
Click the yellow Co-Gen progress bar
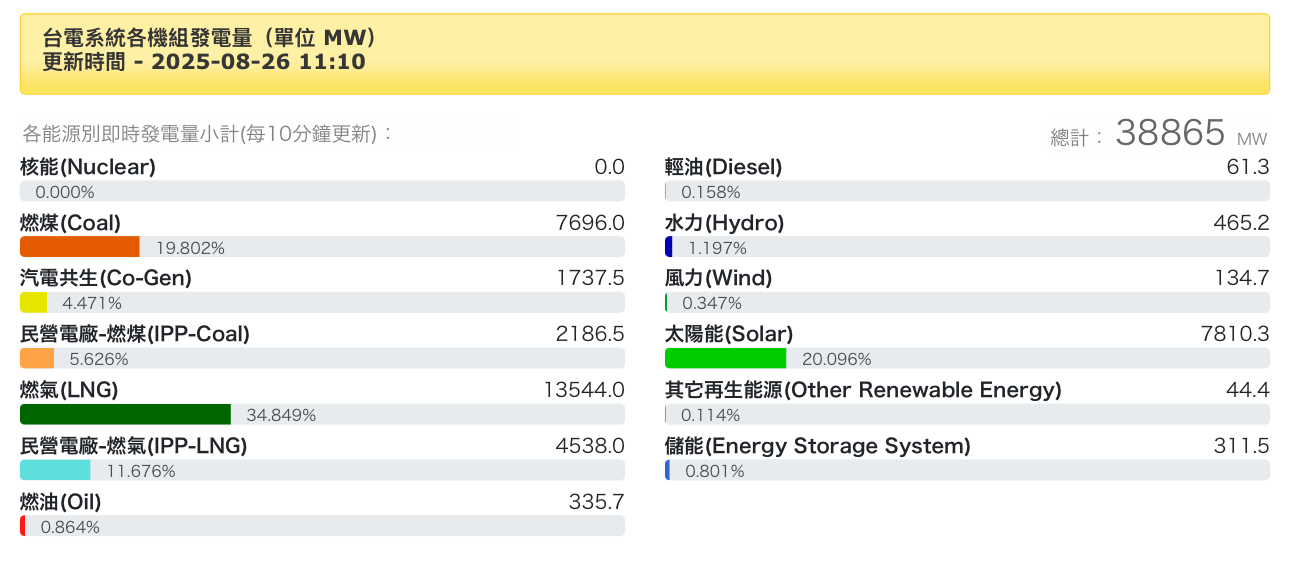pos(33,303)
